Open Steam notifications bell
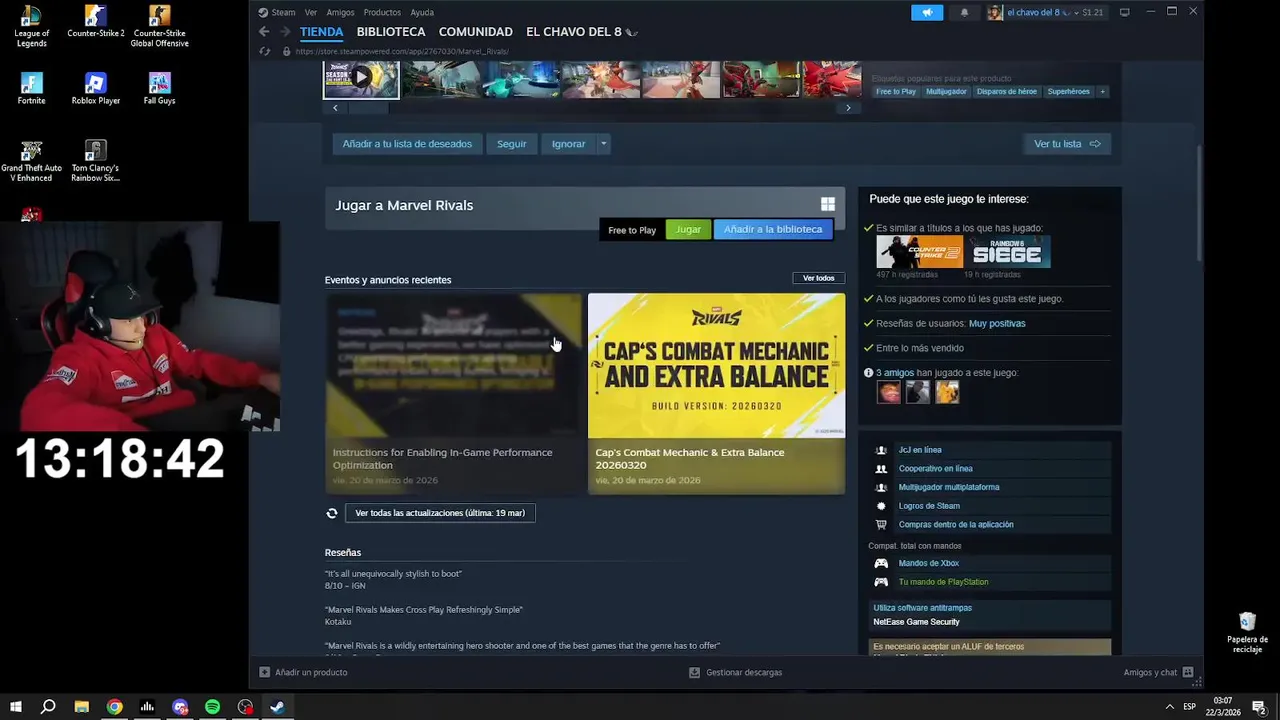Screen dimensions: 1280x720 964,12
